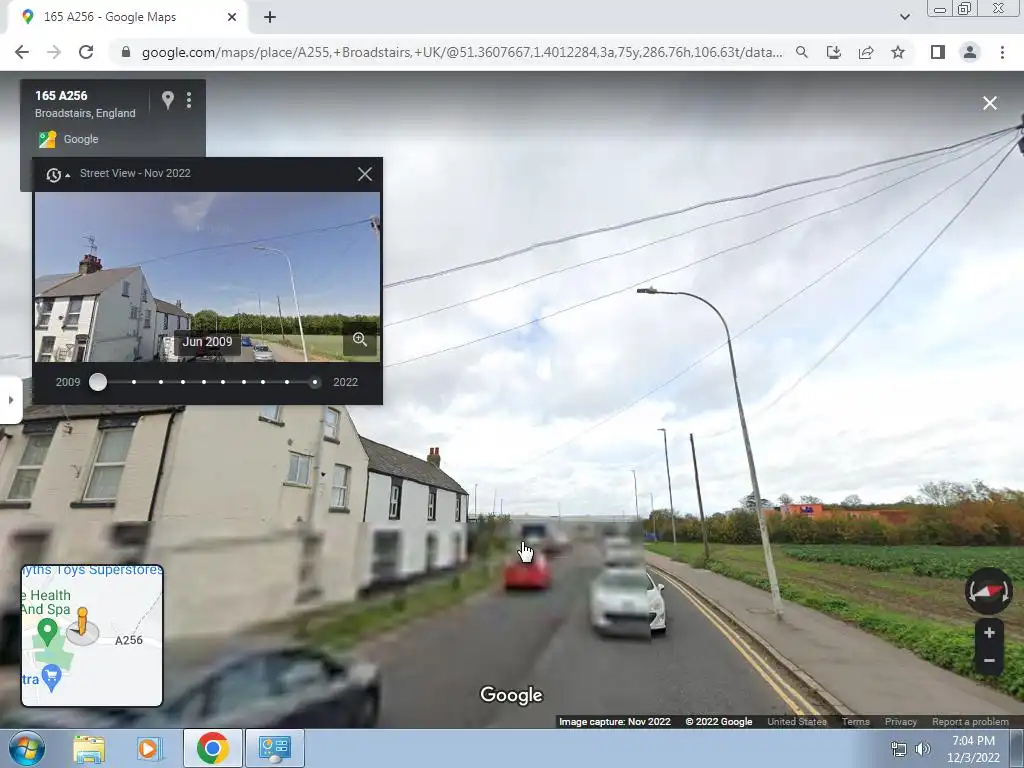Click the zoom magnifier on preview thumbnail
The width and height of the screenshot is (1024, 768).
coord(360,339)
